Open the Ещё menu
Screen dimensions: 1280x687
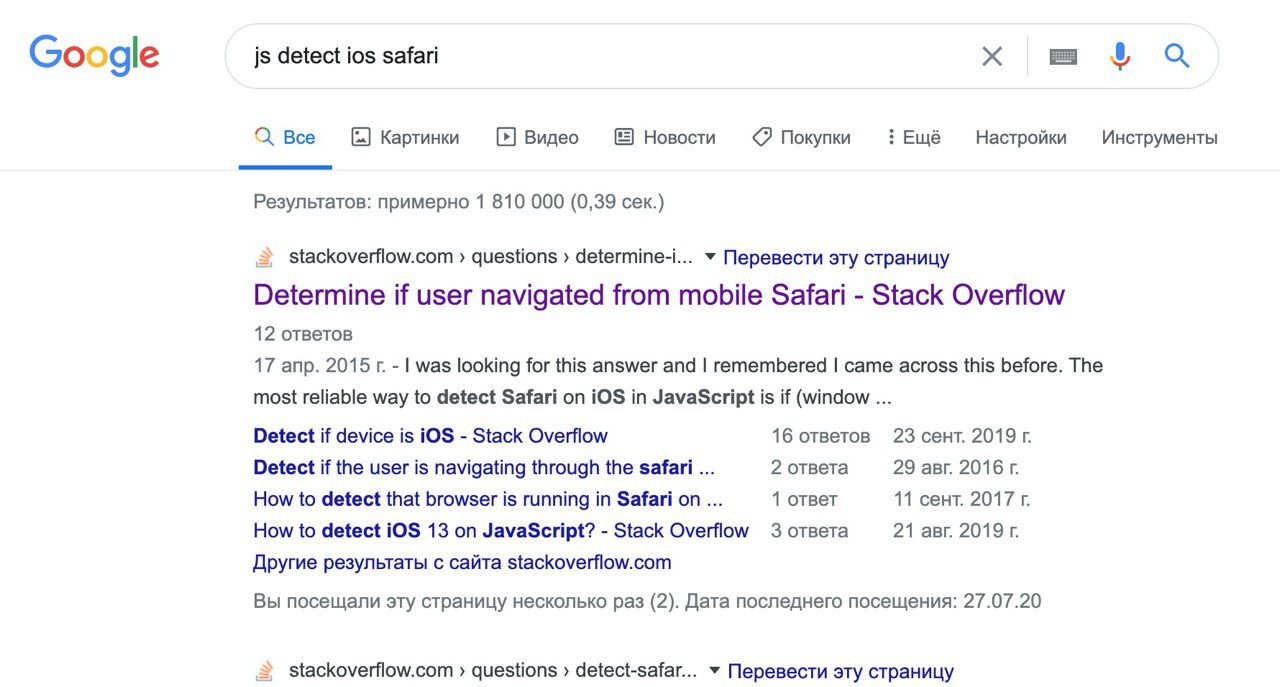[x=914, y=138]
